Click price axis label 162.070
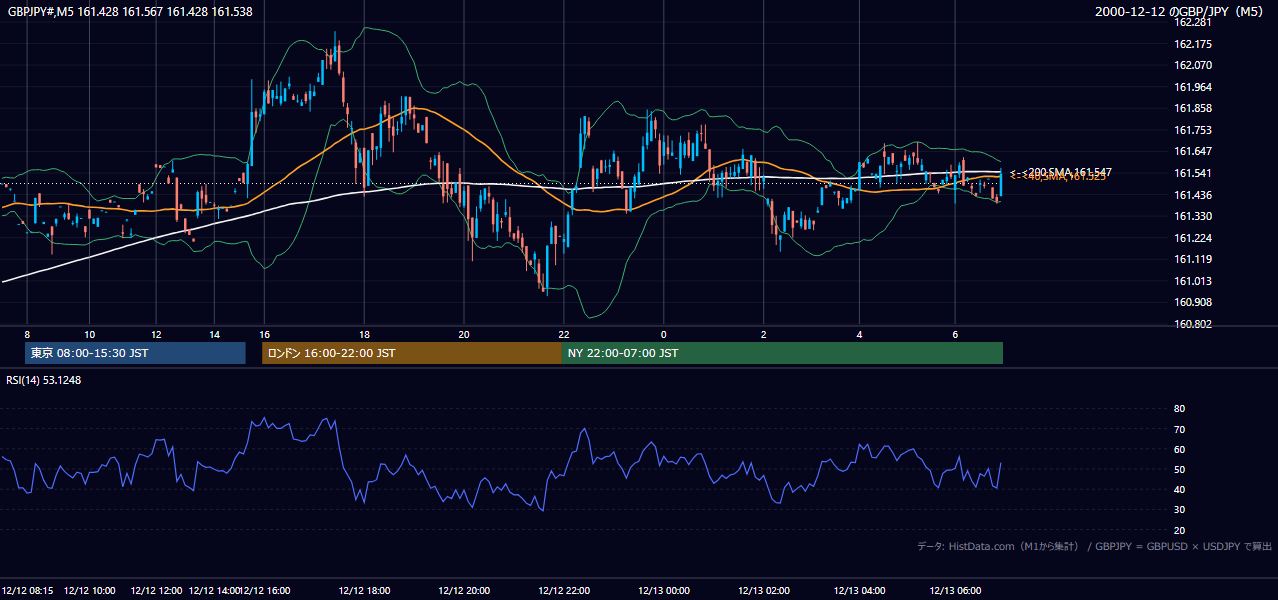This screenshot has height=600, width=1278. coord(1193,66)
